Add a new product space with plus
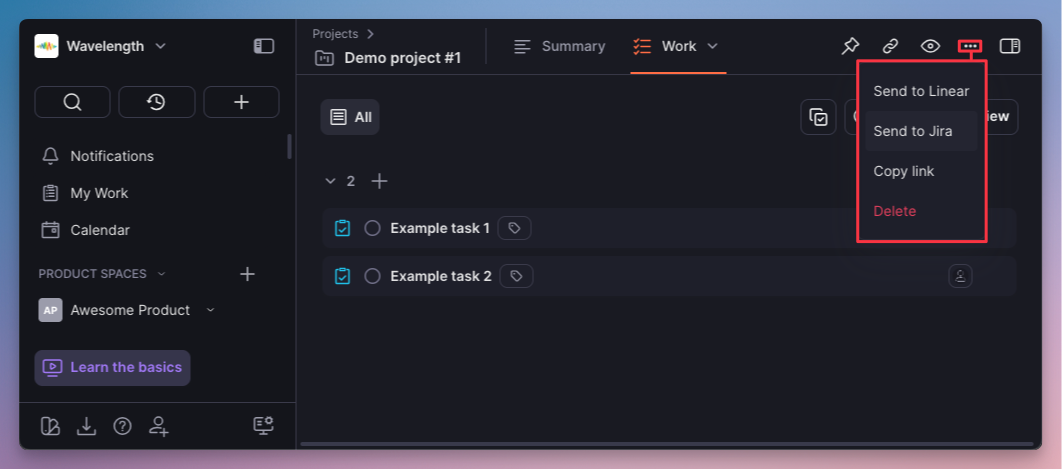 [248, 274]
